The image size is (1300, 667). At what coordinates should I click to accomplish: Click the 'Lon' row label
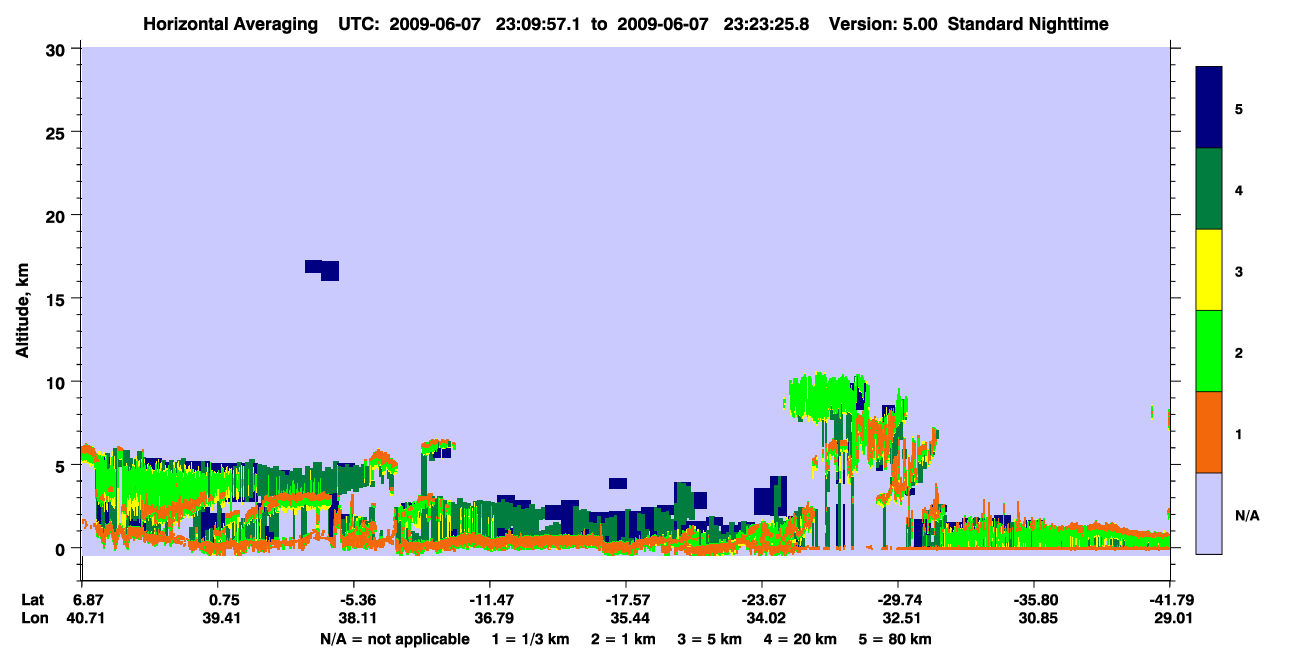click(34, 618)
